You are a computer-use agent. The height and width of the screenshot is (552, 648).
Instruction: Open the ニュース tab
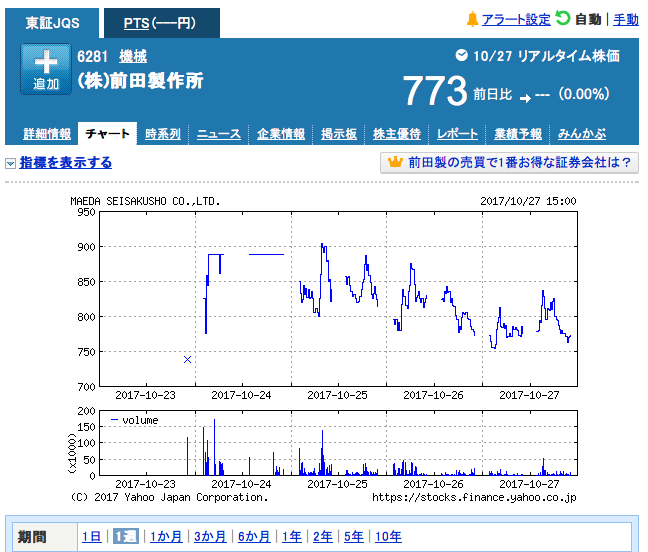[x=219, y=134]
